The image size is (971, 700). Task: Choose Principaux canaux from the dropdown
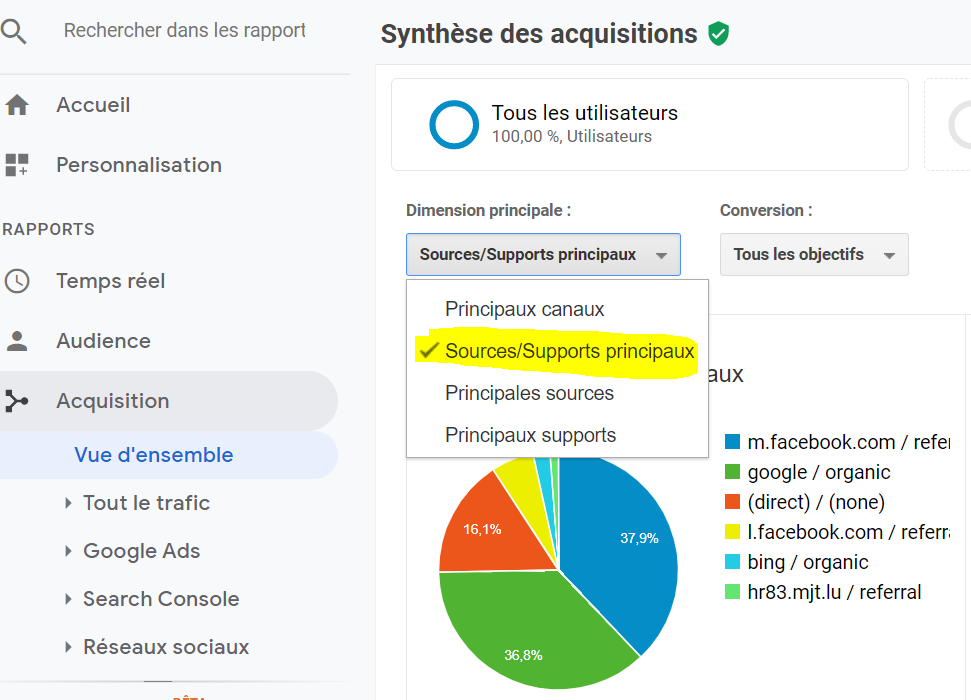pyautogui.click(x=524, y=309)
